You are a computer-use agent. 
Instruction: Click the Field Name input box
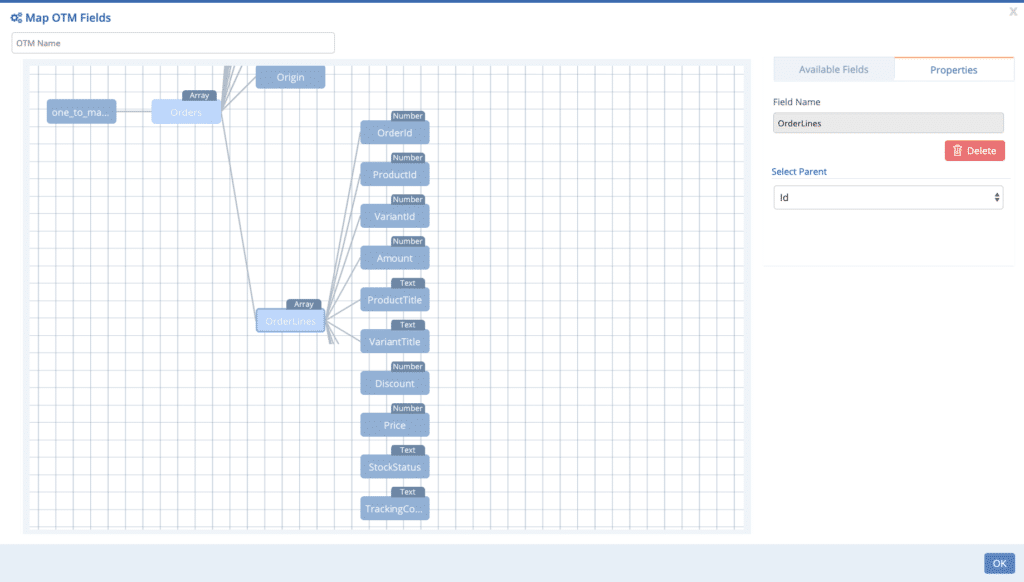tap(888, 123)
